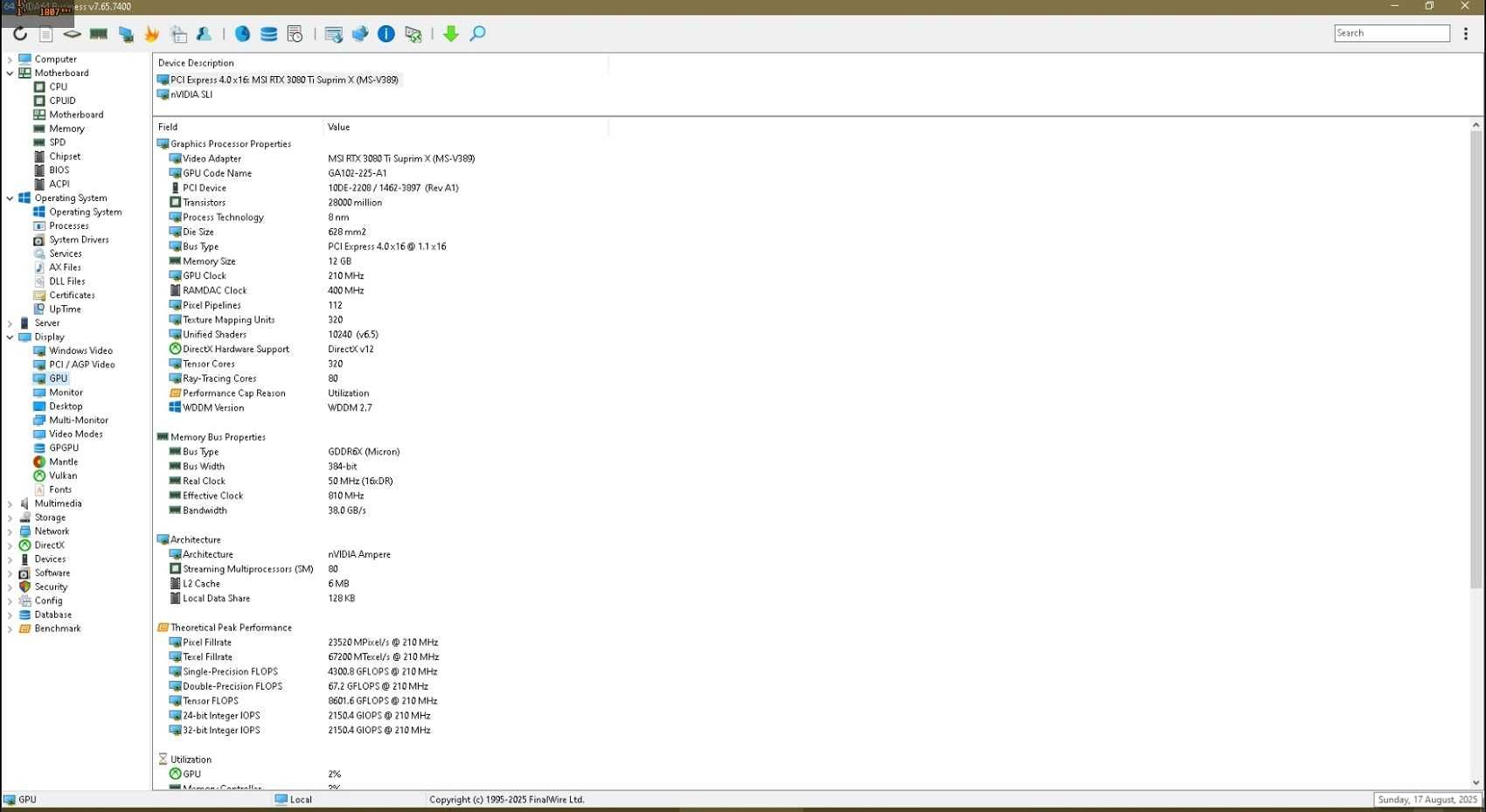The height and width of the screenshot is (812, 1486).
Task: Select BIOS in the sidebar tree
Action: pos(59,170)
